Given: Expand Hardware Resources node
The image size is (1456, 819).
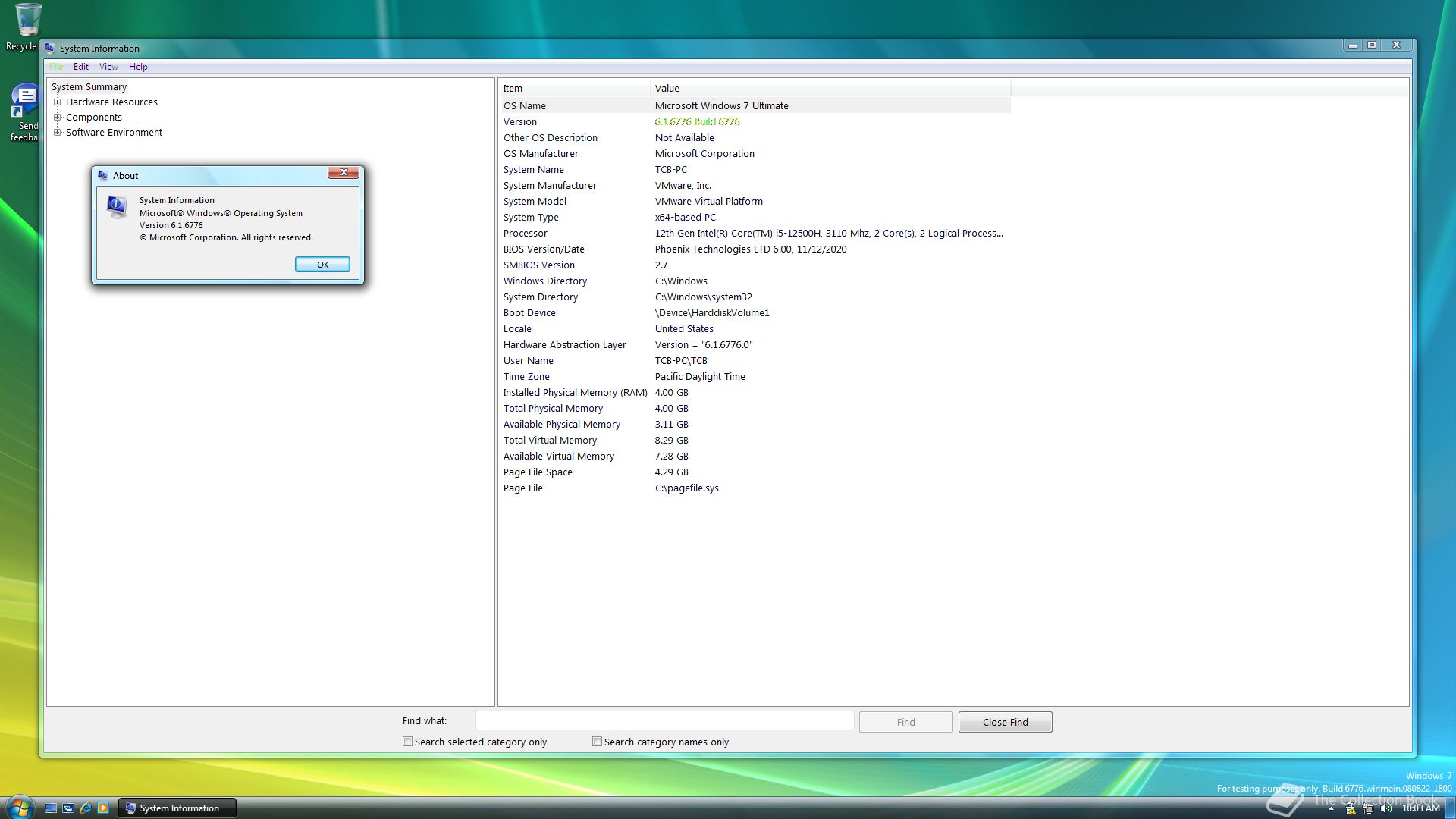Looking at the screenshot, I should 57,102.
